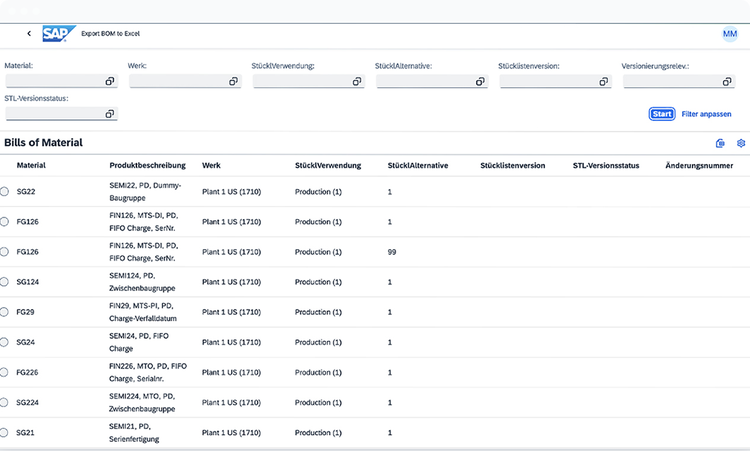
Task: Click into the StücklVerwendung filter field
Action: 309,81
